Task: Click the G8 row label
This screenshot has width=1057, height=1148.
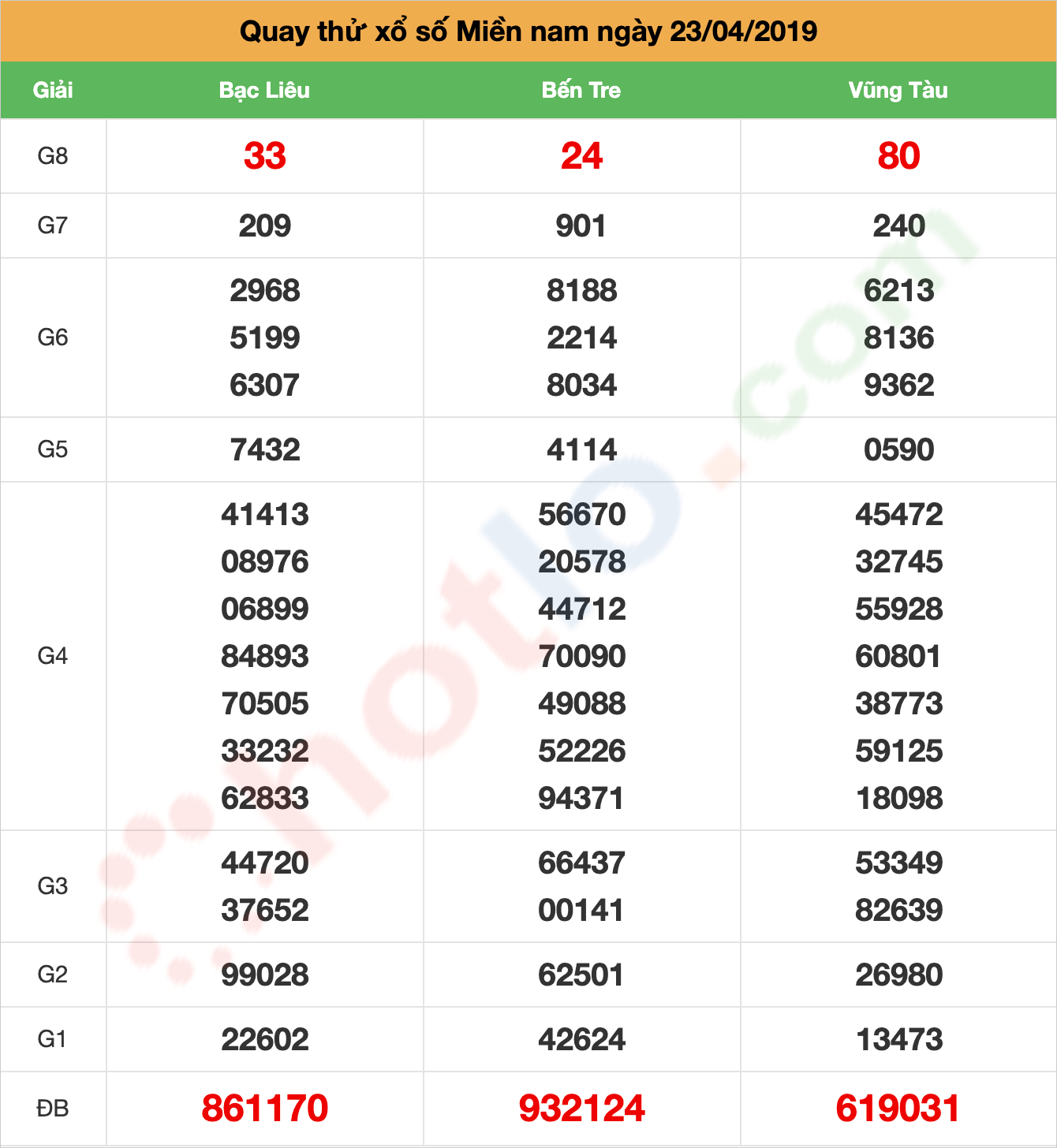Action: [53, 156]
